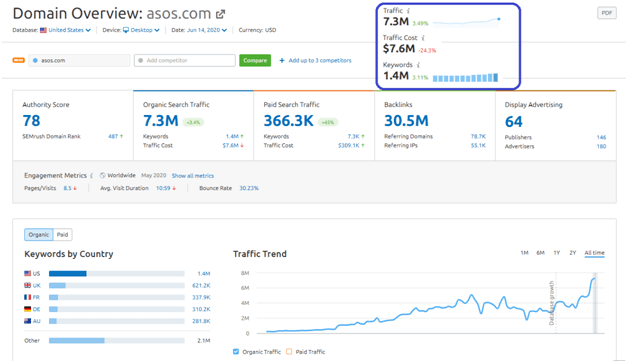Click the Bounce Rate 30.23% value
The width and height of the screenshot is (628, 363).
pyautogui.click(x=249, y=188)
